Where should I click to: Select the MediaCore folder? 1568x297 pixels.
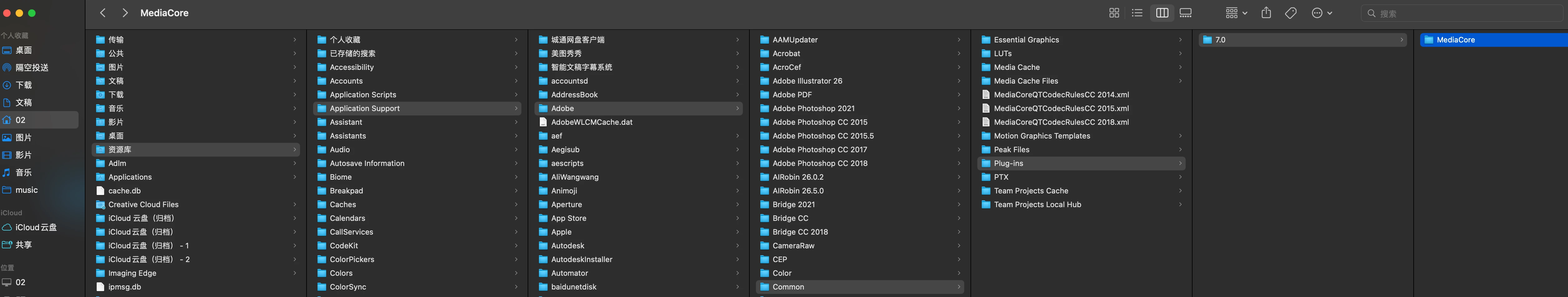coord(1455,40)
